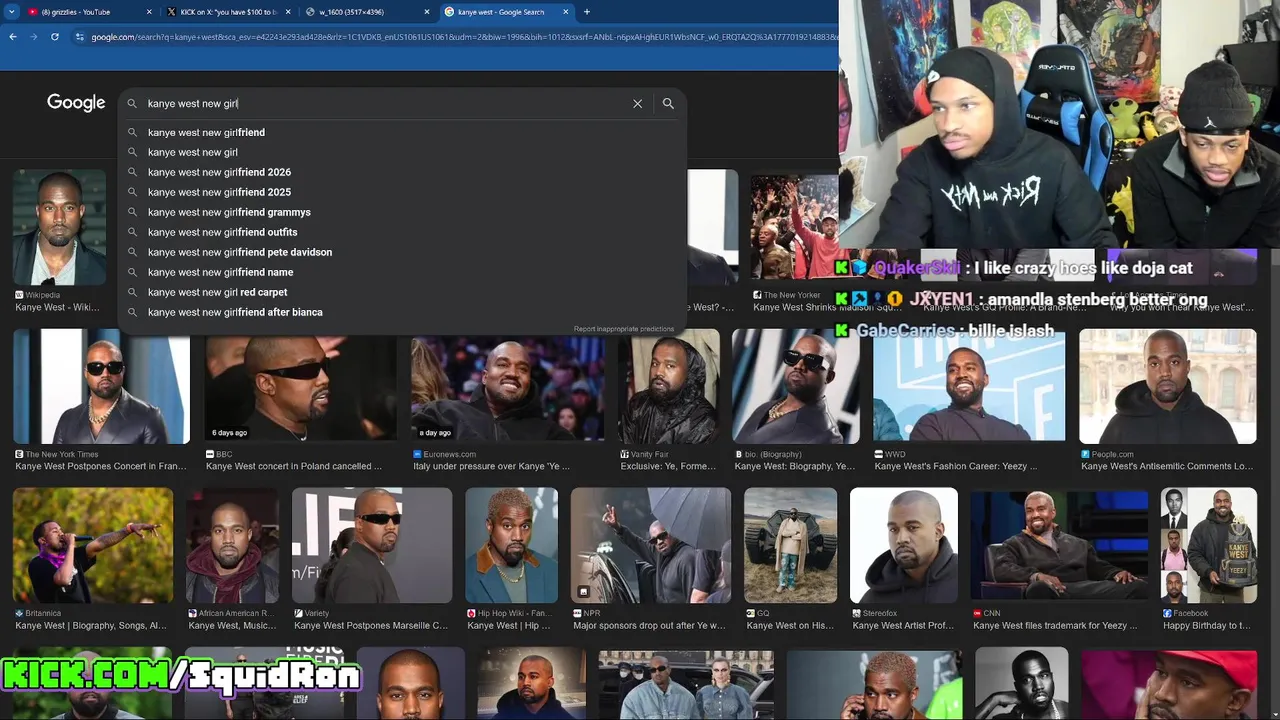Open The New Yorker Madison Square image
The width and height of the screenshot is (1280, 720).
[x=795, y=227]
